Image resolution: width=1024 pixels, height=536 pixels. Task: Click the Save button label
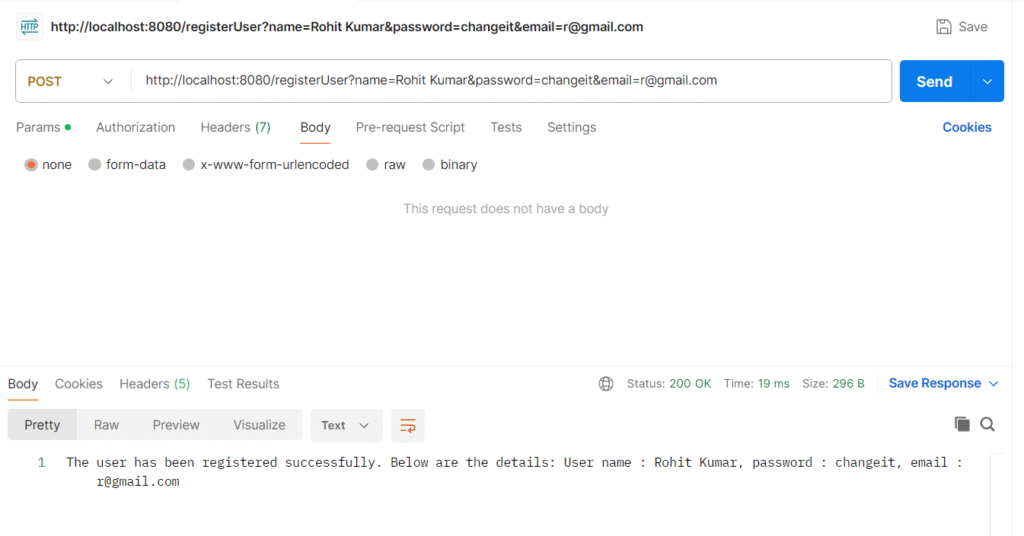pyautogui.click(x=972, y=27)
